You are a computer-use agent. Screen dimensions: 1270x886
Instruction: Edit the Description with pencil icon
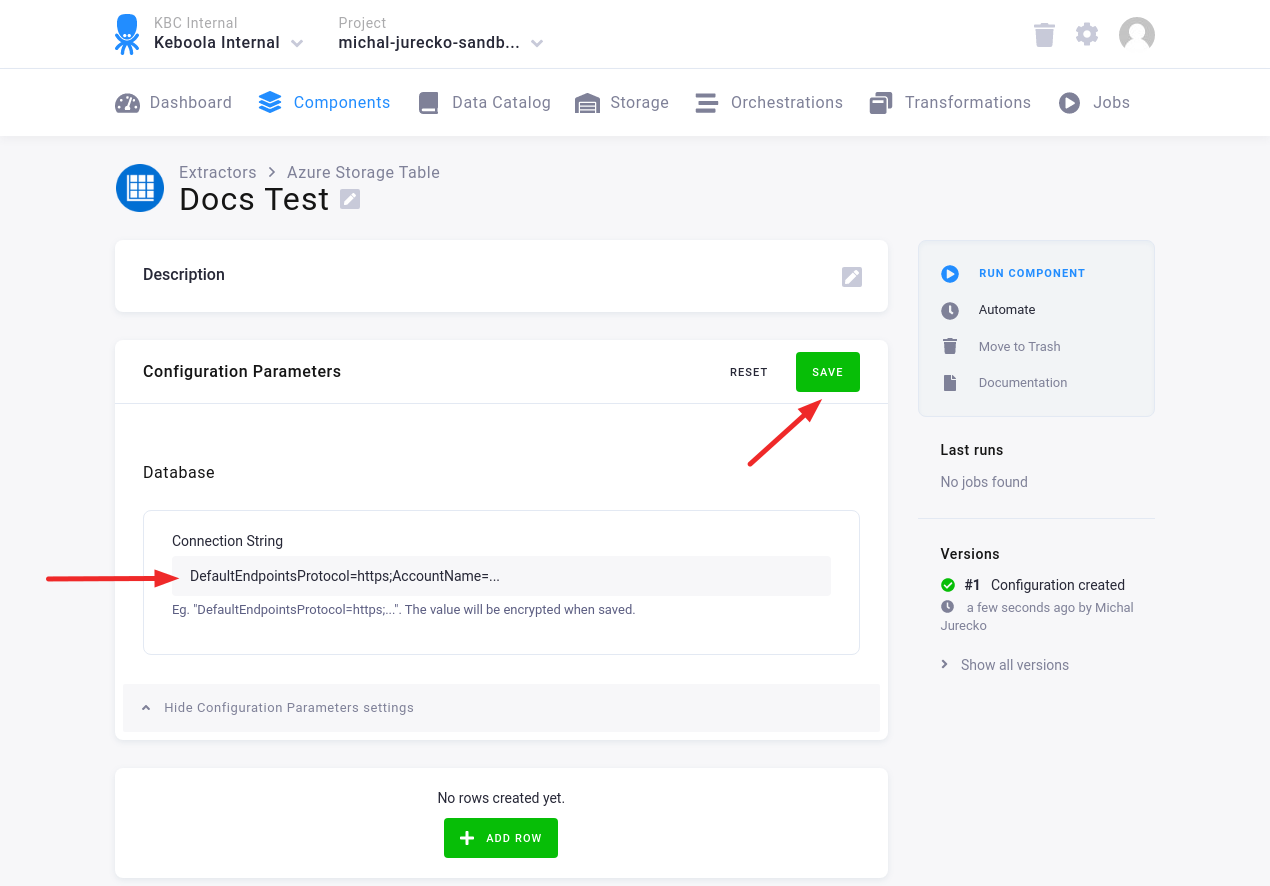(852, 277)
